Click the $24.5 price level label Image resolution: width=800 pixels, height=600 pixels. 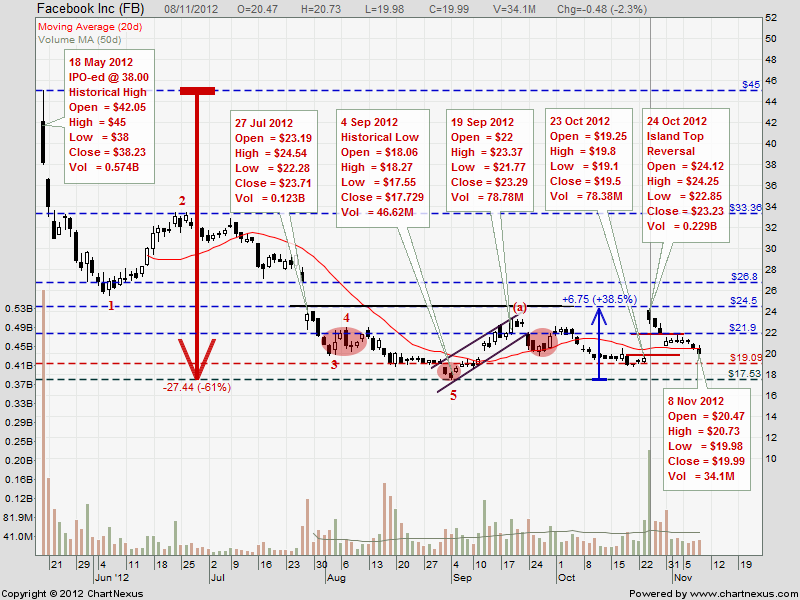pyautogui.click(x=744, y=301)
